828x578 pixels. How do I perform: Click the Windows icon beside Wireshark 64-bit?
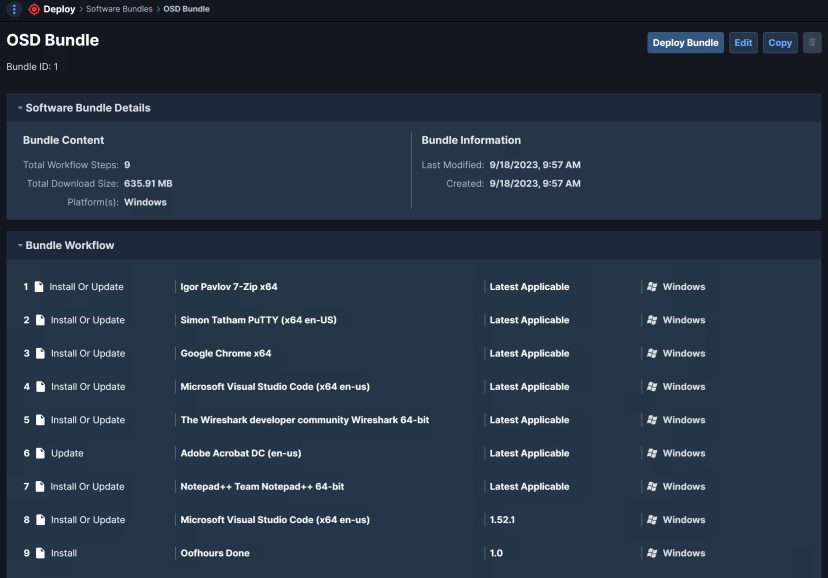tap(651, 420)
